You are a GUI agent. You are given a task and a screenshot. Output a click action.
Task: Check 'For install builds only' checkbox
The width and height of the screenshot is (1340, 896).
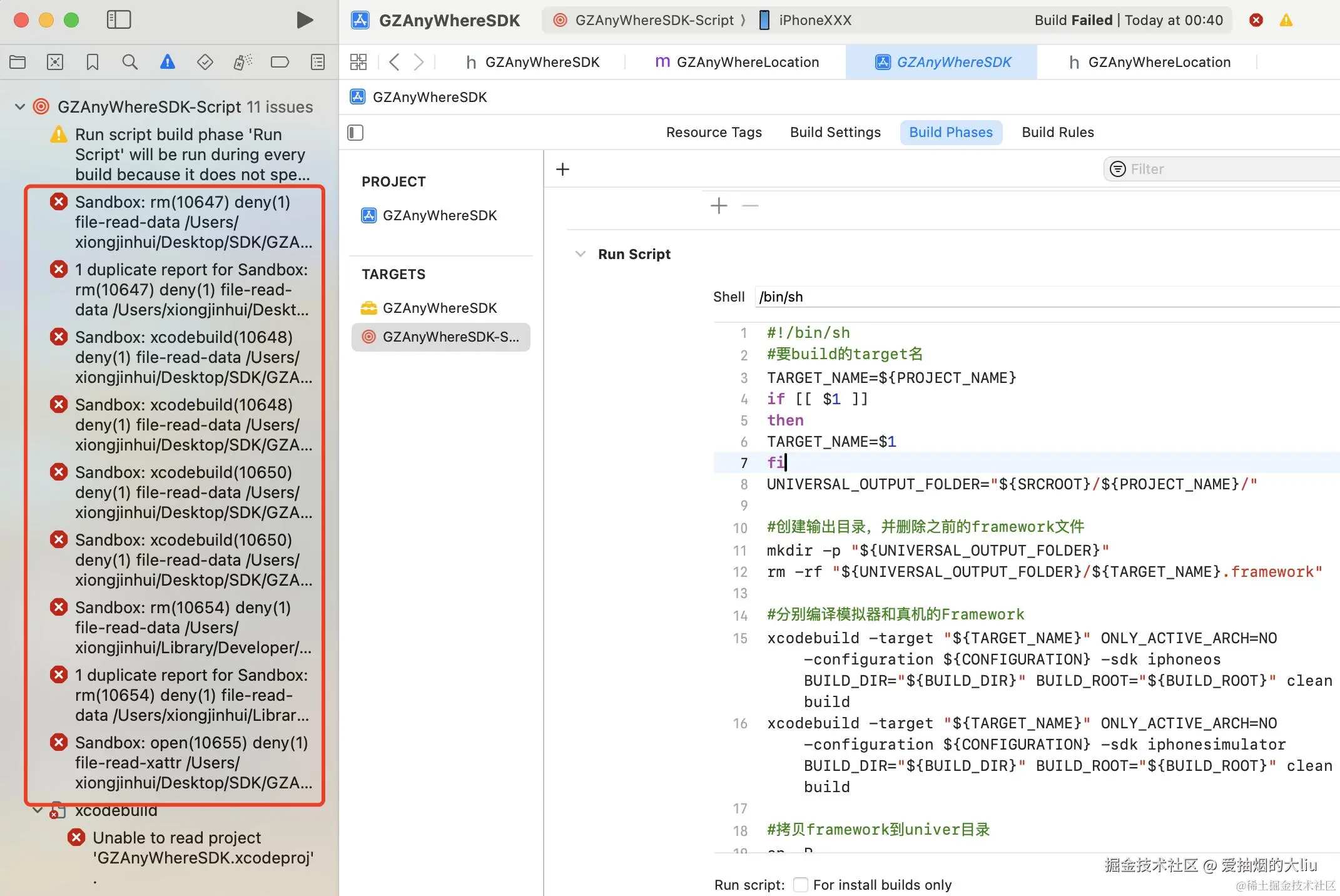(x=800, y=884)
